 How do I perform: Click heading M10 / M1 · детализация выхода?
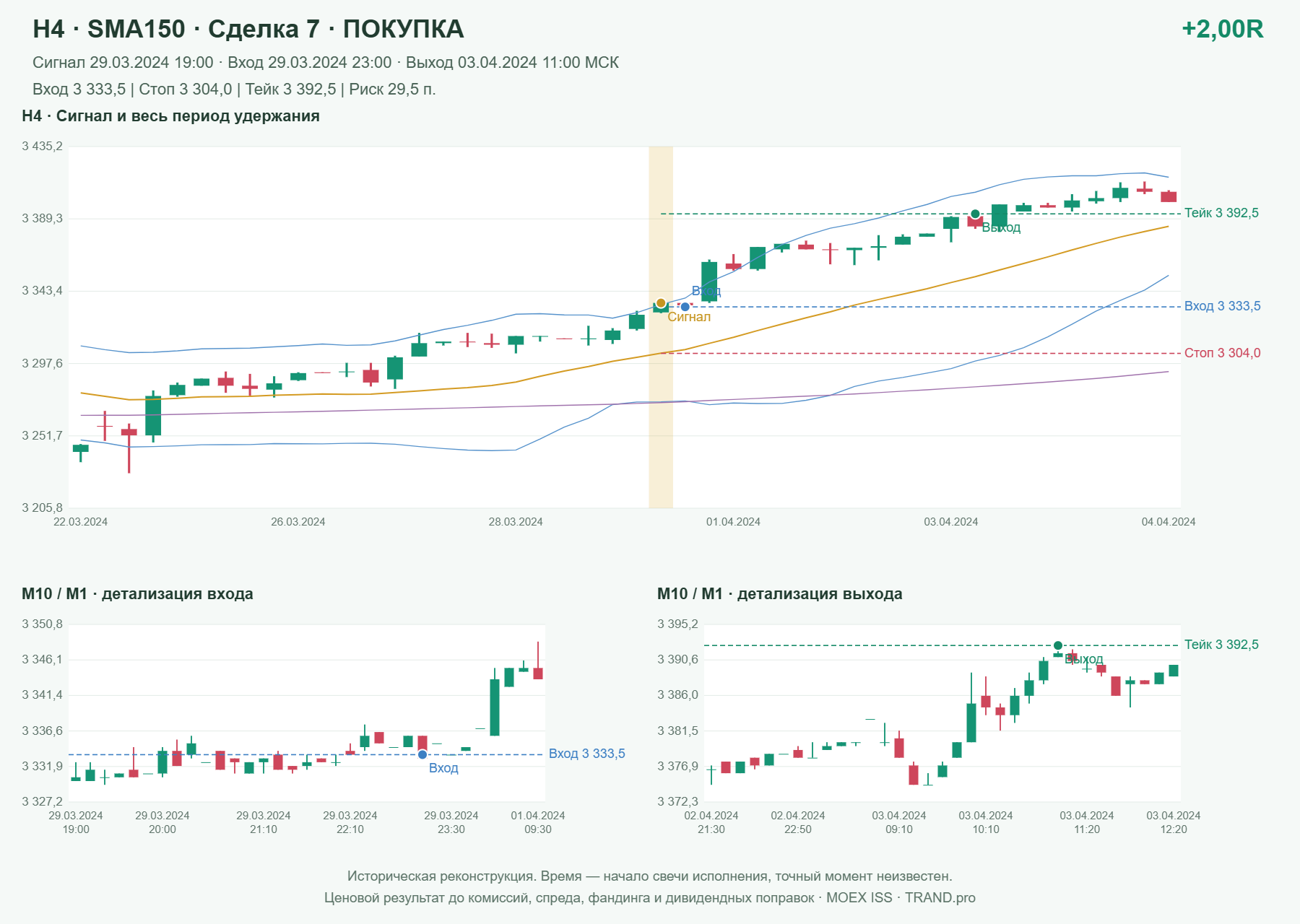[x=779, y=594]
